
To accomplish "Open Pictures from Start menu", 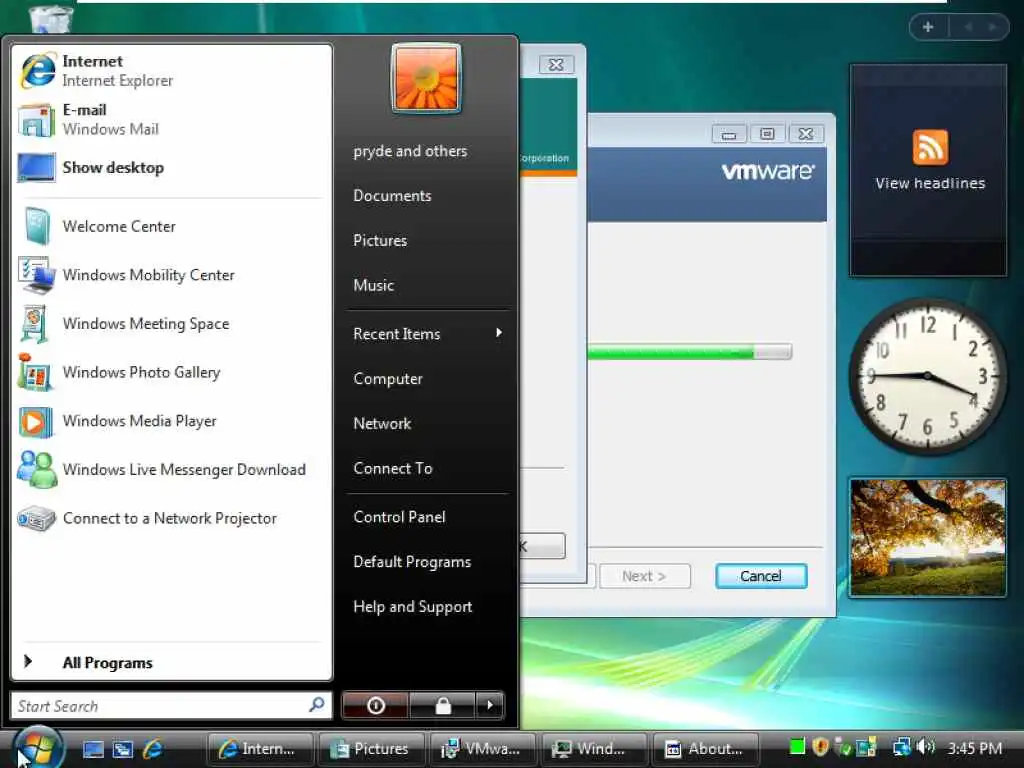I will [x=380, y=240].
